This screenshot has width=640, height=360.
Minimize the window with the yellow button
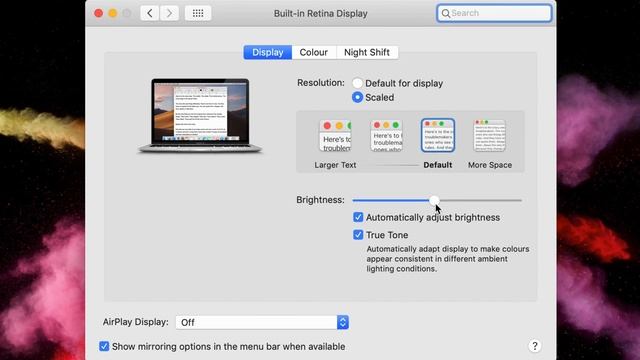(x=113, y=13)
